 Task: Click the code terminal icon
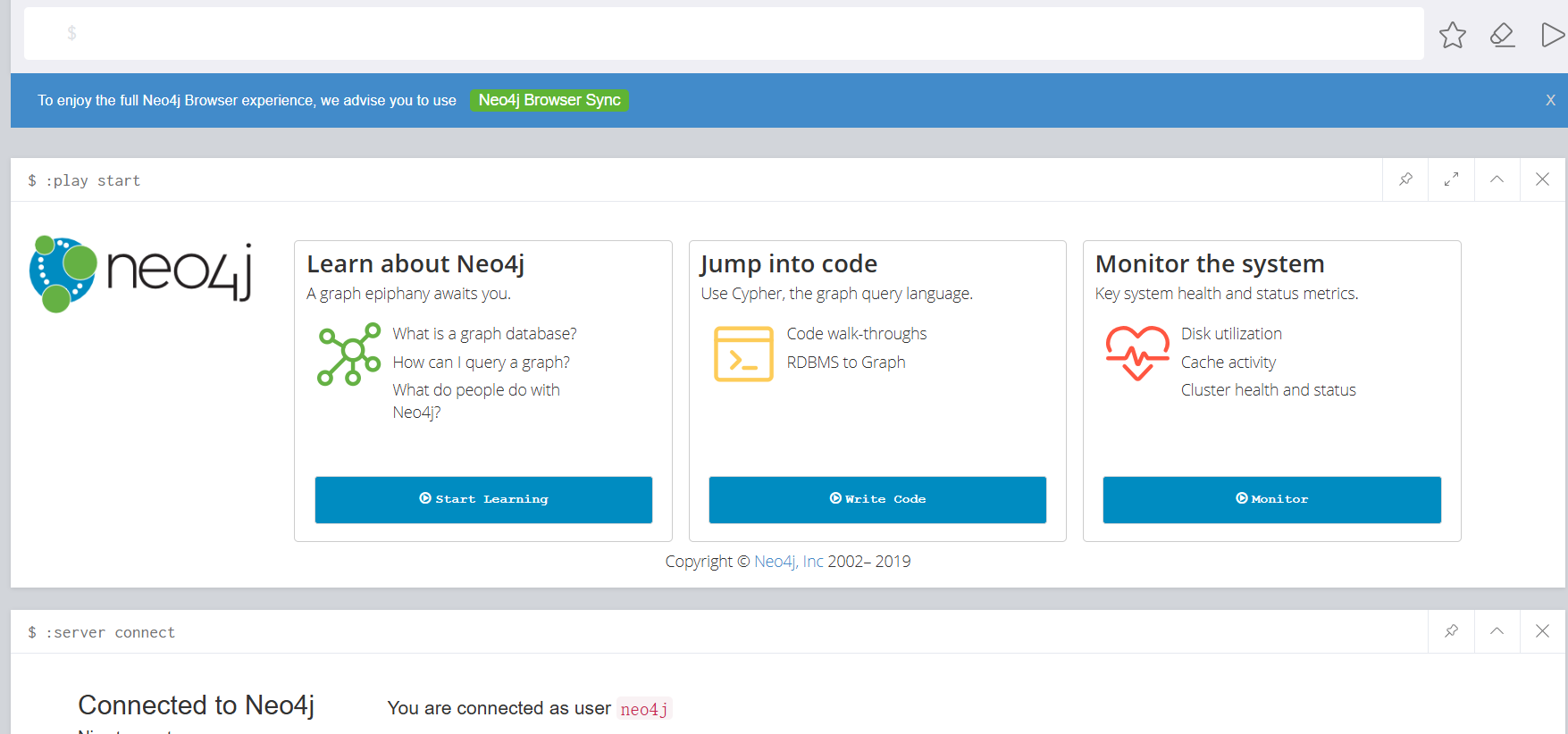point(743,354)
